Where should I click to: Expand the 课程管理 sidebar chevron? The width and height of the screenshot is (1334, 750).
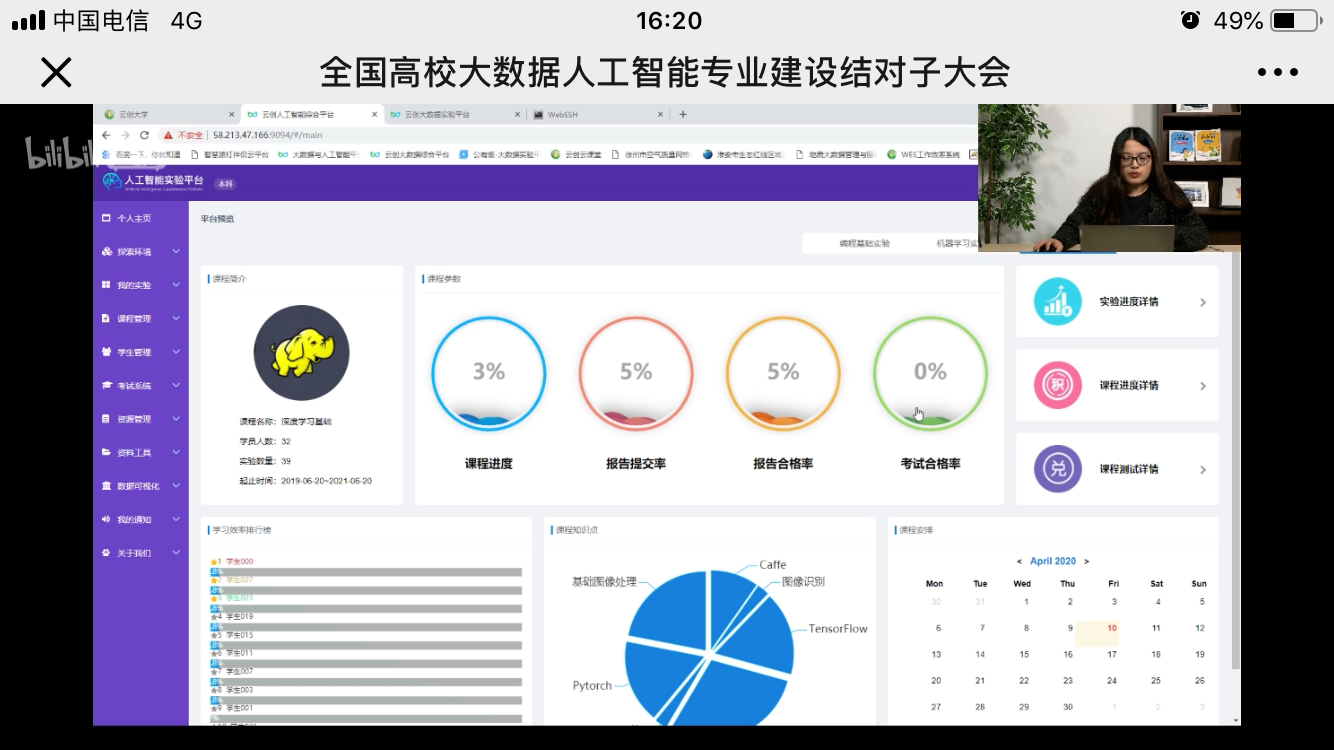[x=176, y=319]
